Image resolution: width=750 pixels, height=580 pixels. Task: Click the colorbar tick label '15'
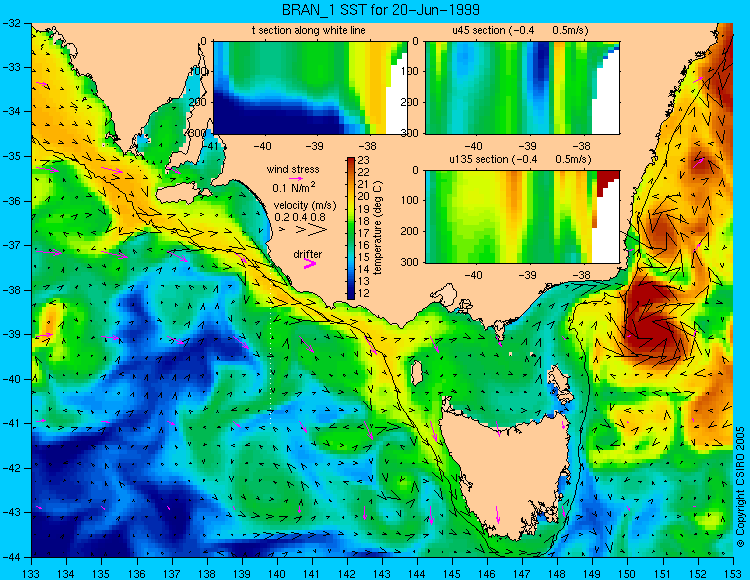tap(364, 257)
